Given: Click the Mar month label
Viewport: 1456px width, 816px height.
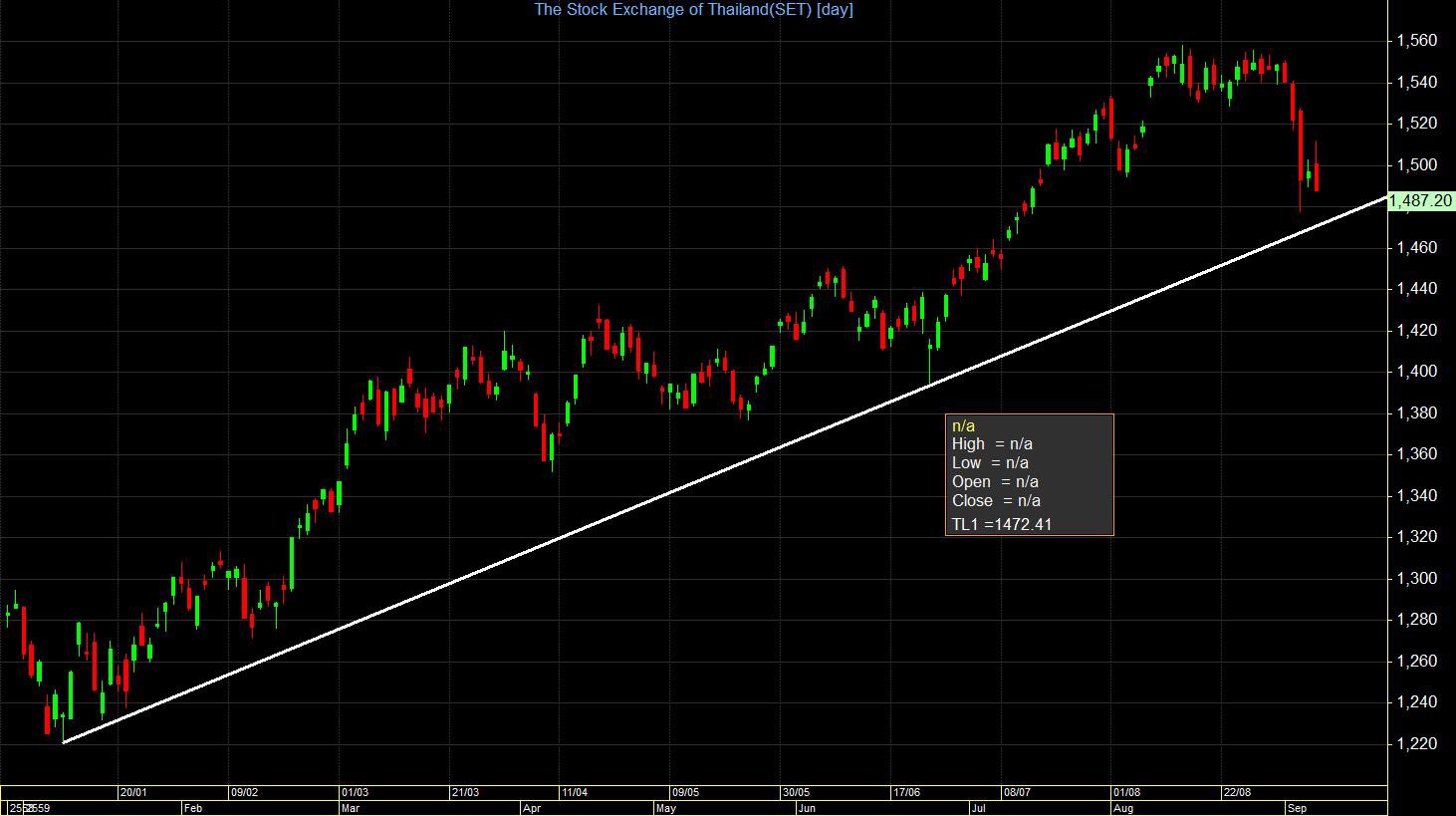Looking at the screenshot, I should point(351,808).
